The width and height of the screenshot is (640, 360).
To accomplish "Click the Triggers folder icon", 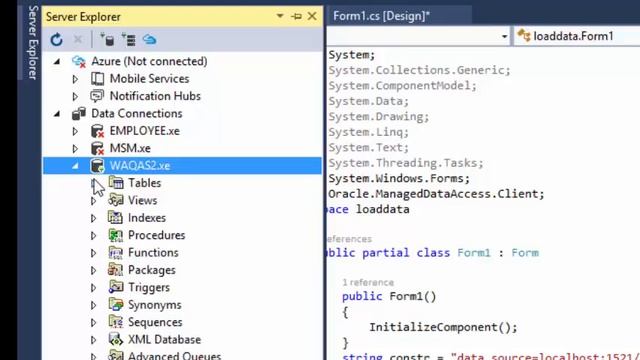I will pyautogui.click(x=116, y=287).
